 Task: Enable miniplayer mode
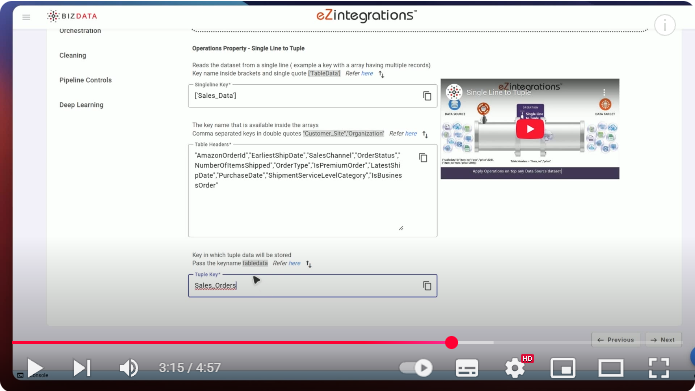[x=563, y=368]
